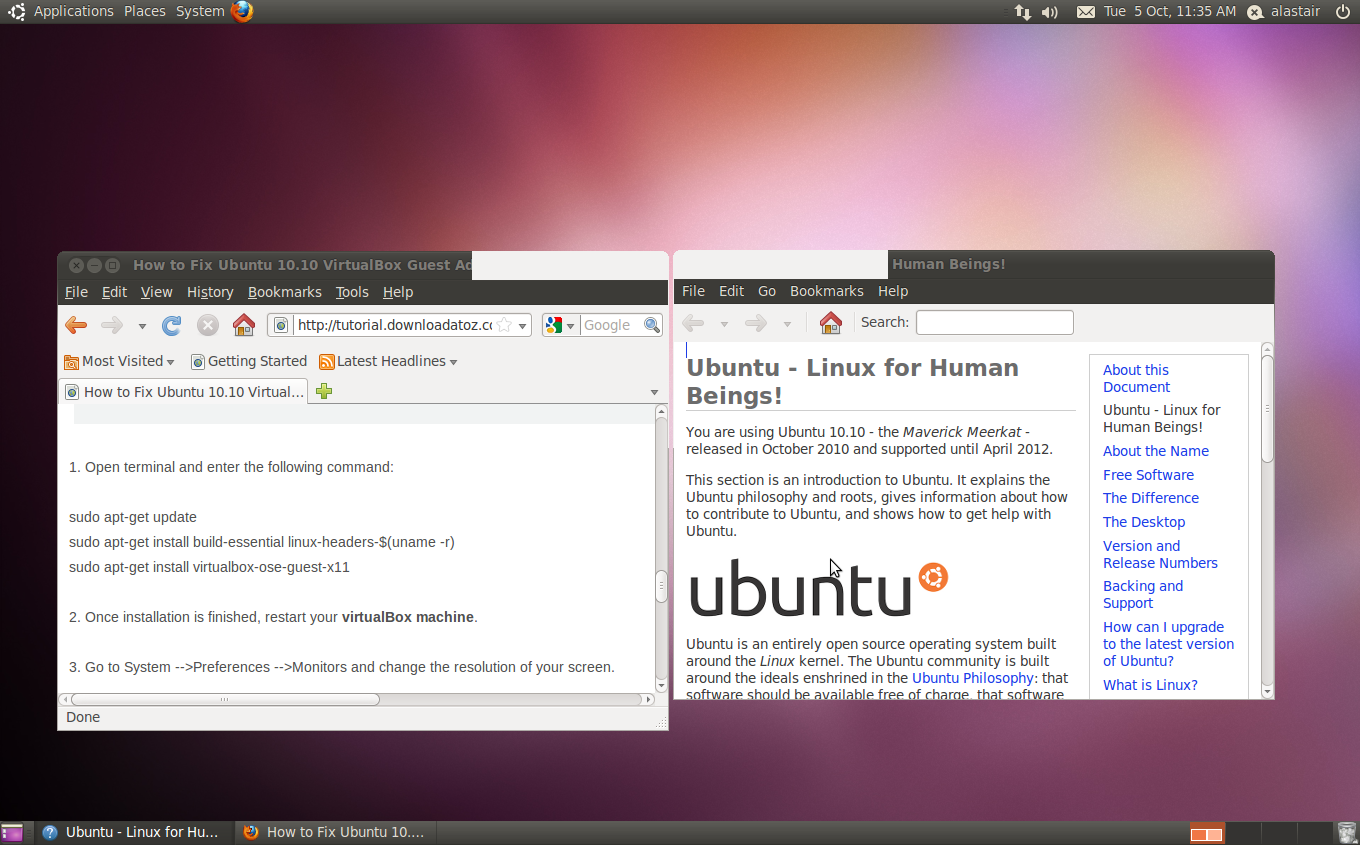1360x845 pixels.
Task: Launch Firefox from the top panel icon
Action: point(242,11)
